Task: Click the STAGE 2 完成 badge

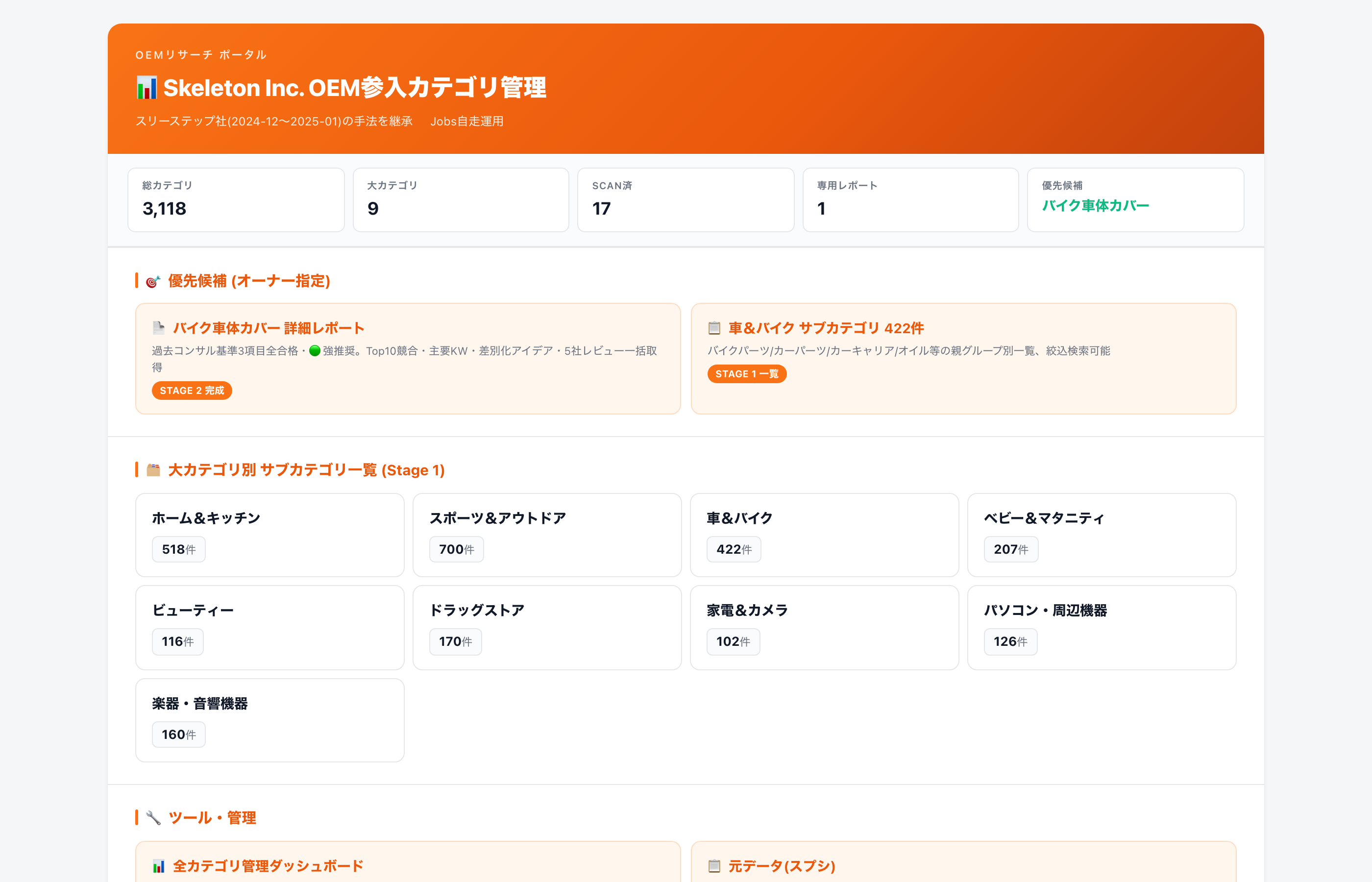Action: coord(192,391)
